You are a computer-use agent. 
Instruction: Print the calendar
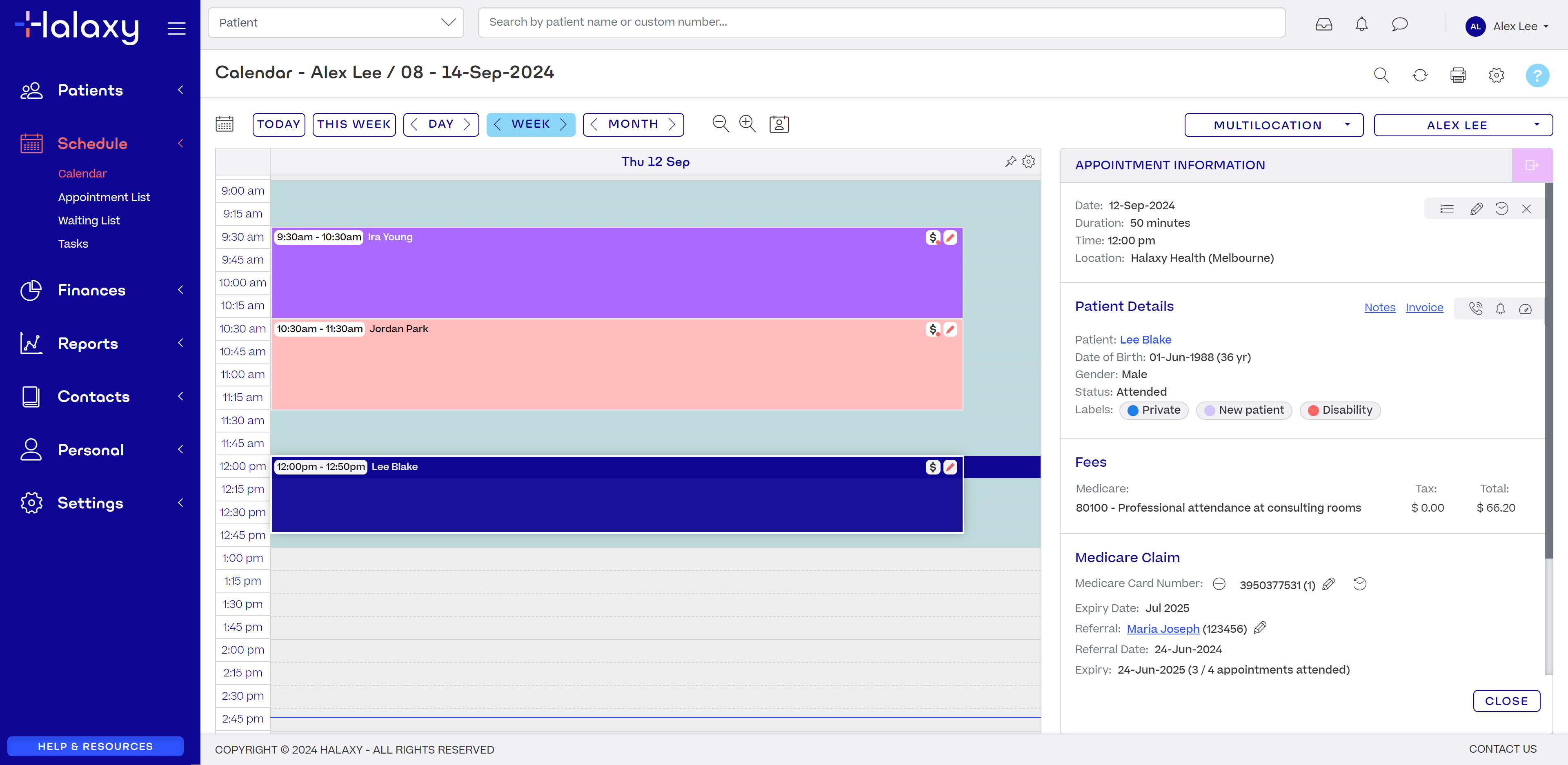tap(1459, 75)
